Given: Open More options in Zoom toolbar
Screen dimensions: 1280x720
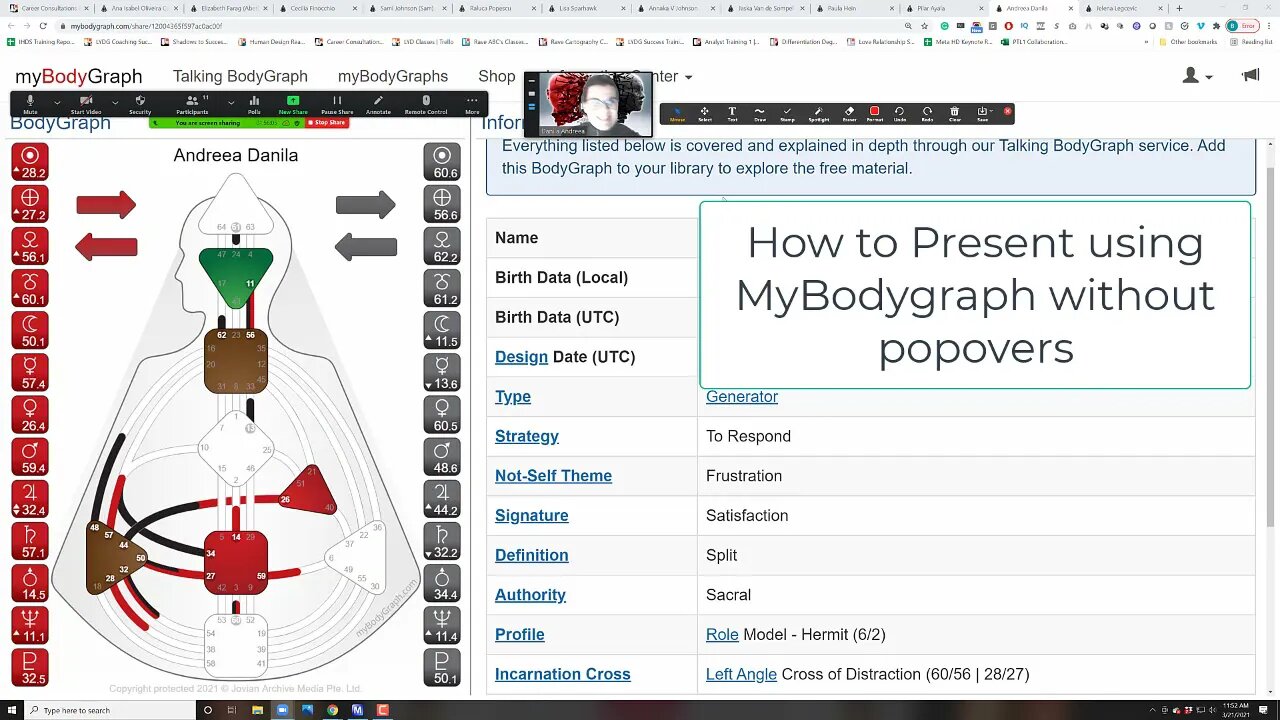Looking at the screenshot, I should tap(472, 104).
